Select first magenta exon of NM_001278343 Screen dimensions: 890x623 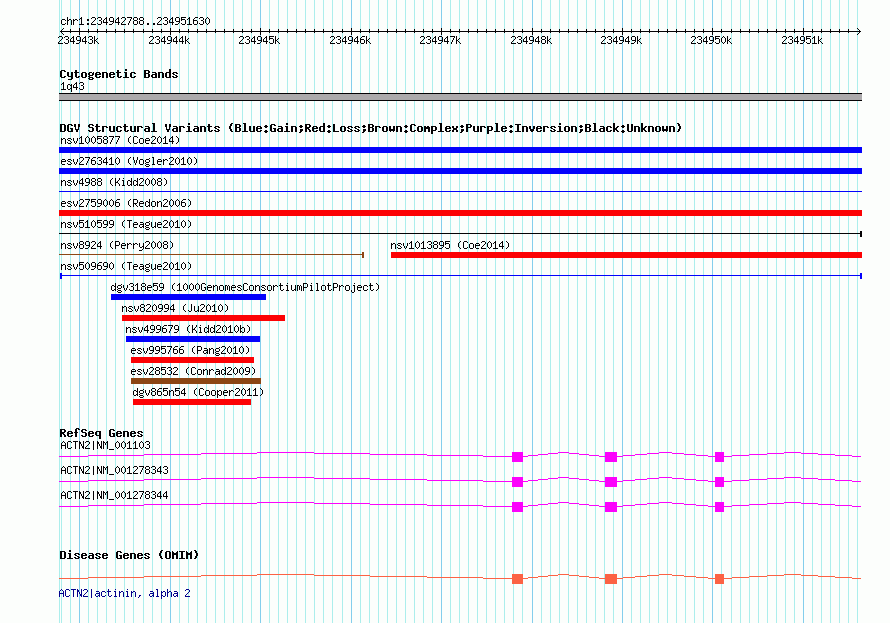tap(517, 482)
